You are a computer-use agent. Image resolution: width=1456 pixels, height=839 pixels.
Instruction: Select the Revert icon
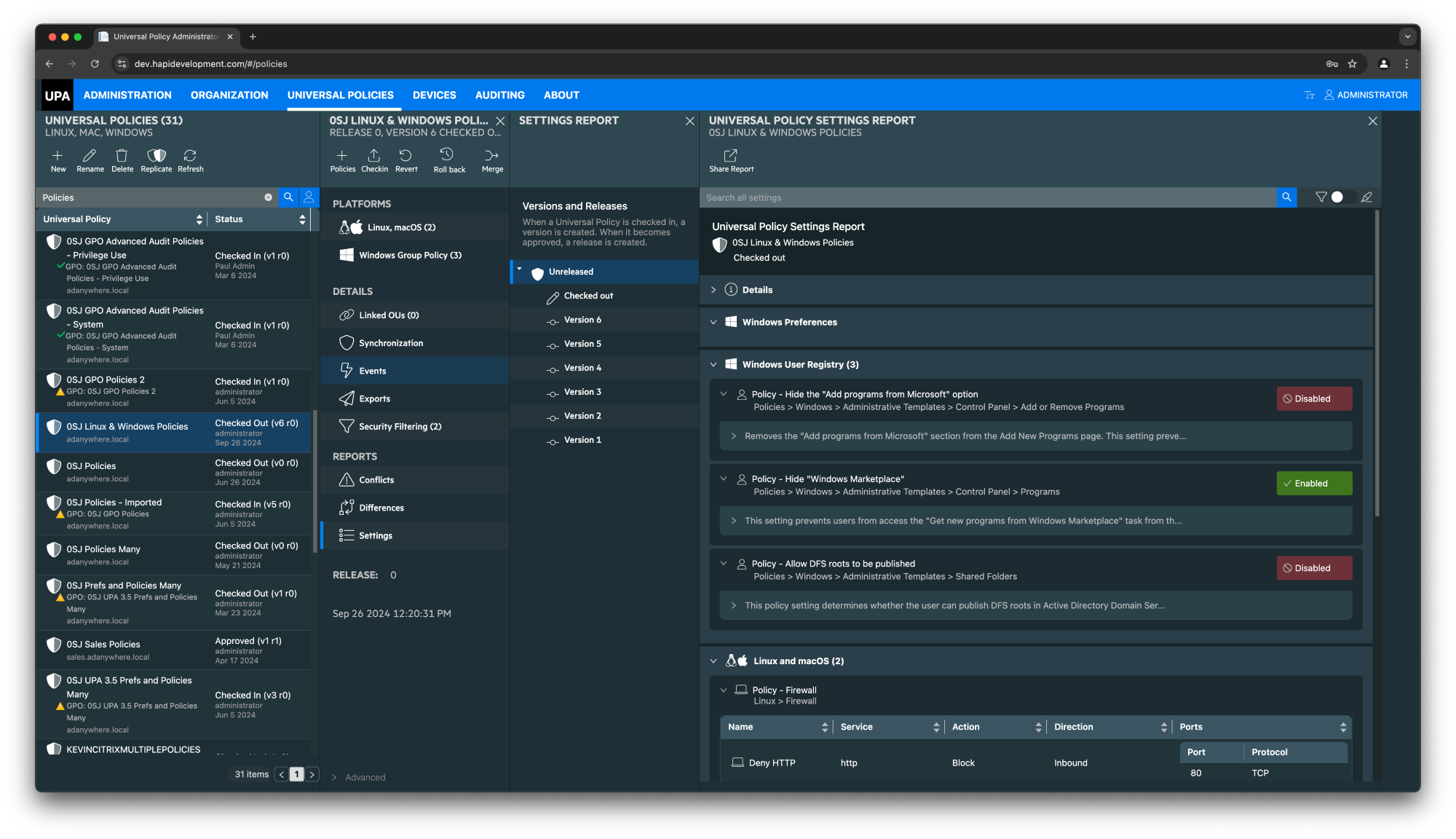(406, 159)
